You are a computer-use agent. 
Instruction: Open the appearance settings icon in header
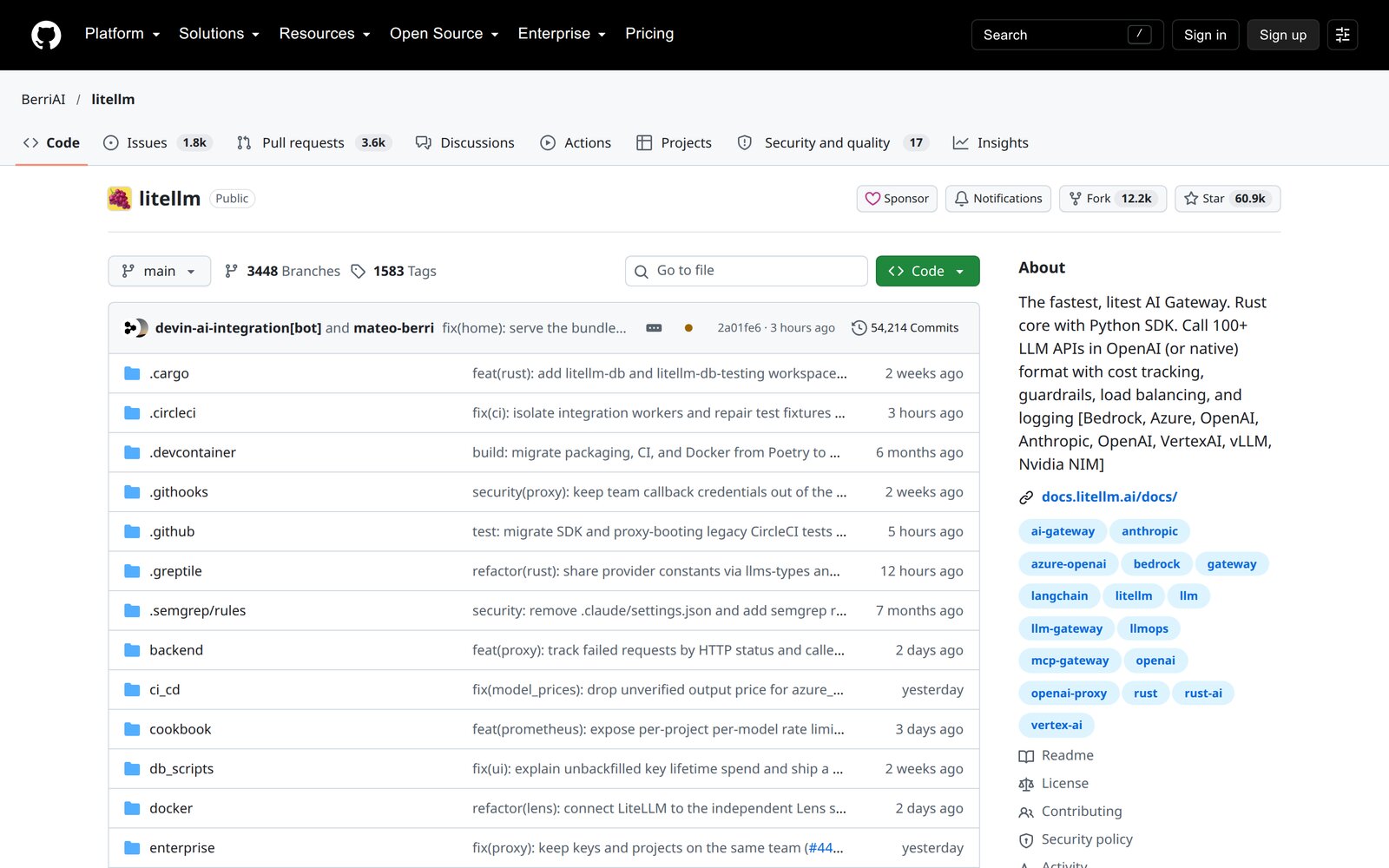coord(1342,35)
